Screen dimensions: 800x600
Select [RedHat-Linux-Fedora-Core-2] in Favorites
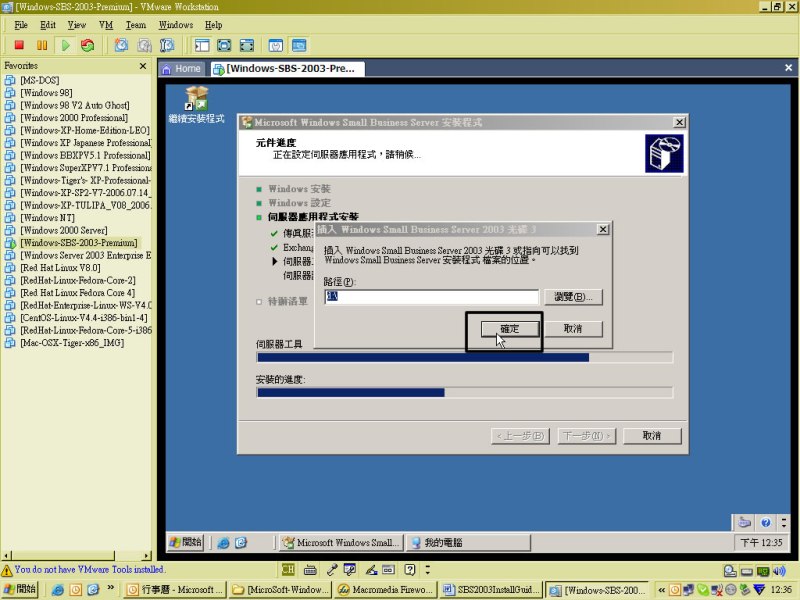click(x=78, y=281)
